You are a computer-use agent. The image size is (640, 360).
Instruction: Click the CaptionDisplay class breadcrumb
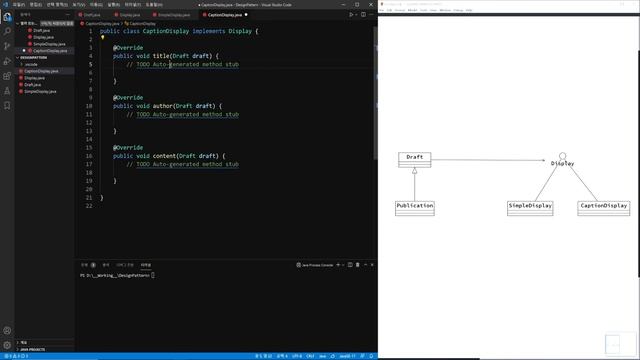tap(142, 24)
